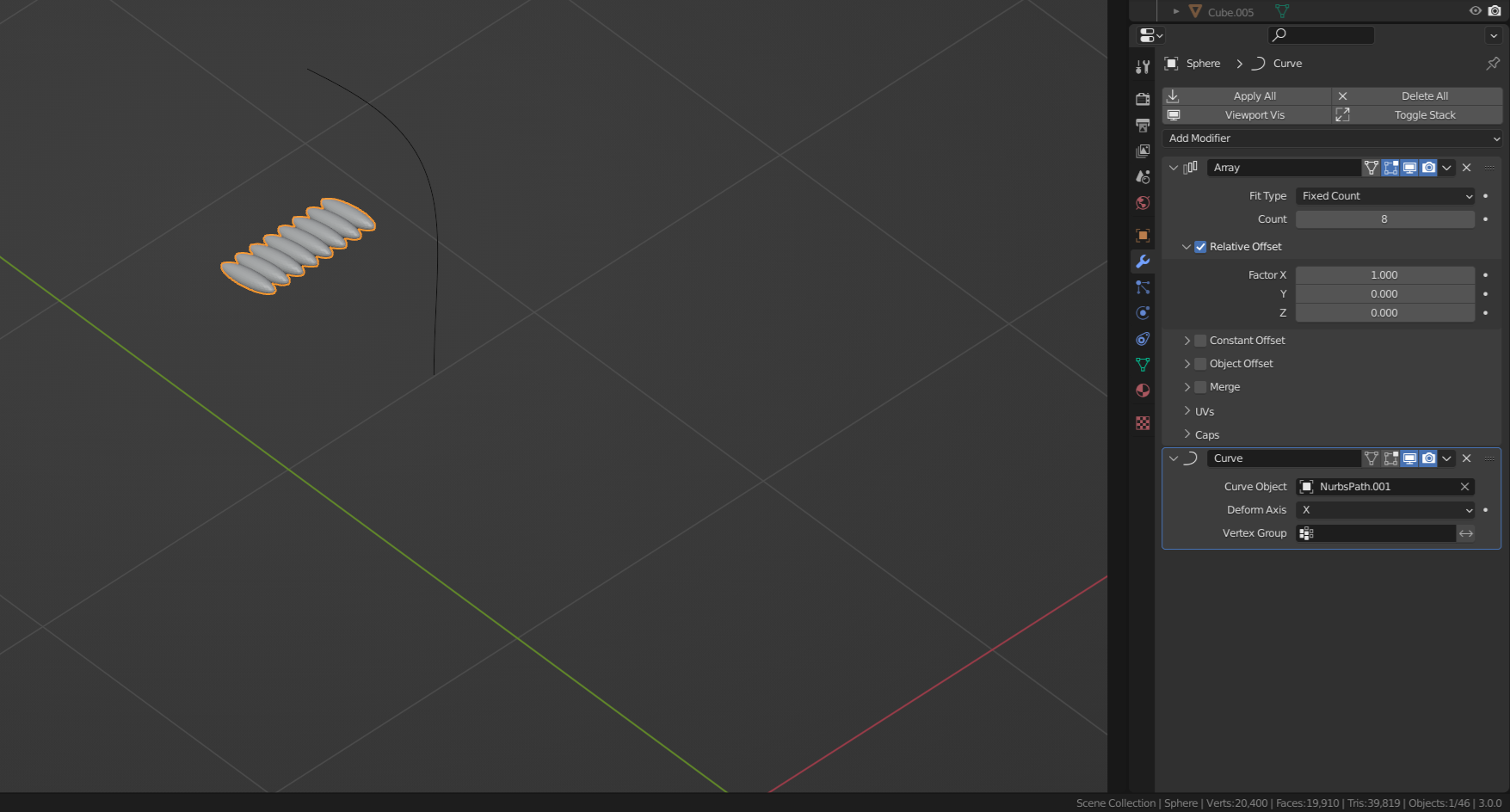This screenshot has height=812, width=1510.
Task: Collapse the Relative Offset subpanel
Action: pyautogui.click(x=1186, y=247)
